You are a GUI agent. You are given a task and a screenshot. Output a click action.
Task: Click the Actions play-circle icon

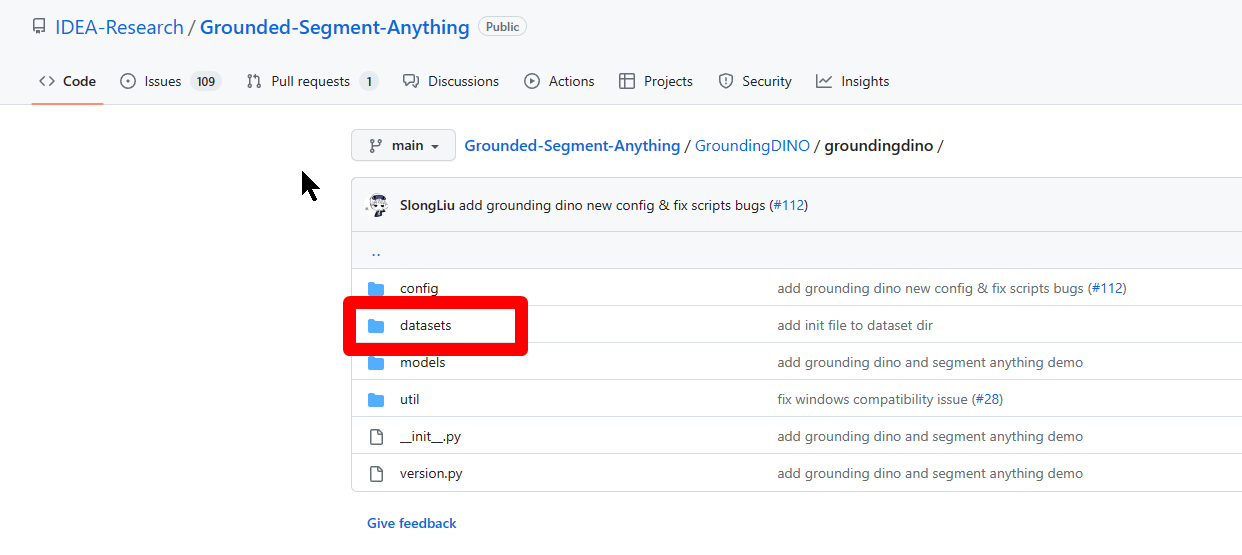tap(532, 81)
